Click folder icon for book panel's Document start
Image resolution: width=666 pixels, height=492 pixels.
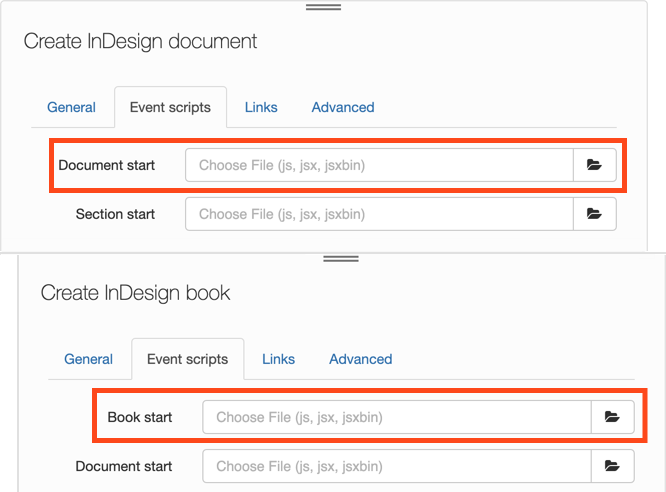[x=612, y=466]
